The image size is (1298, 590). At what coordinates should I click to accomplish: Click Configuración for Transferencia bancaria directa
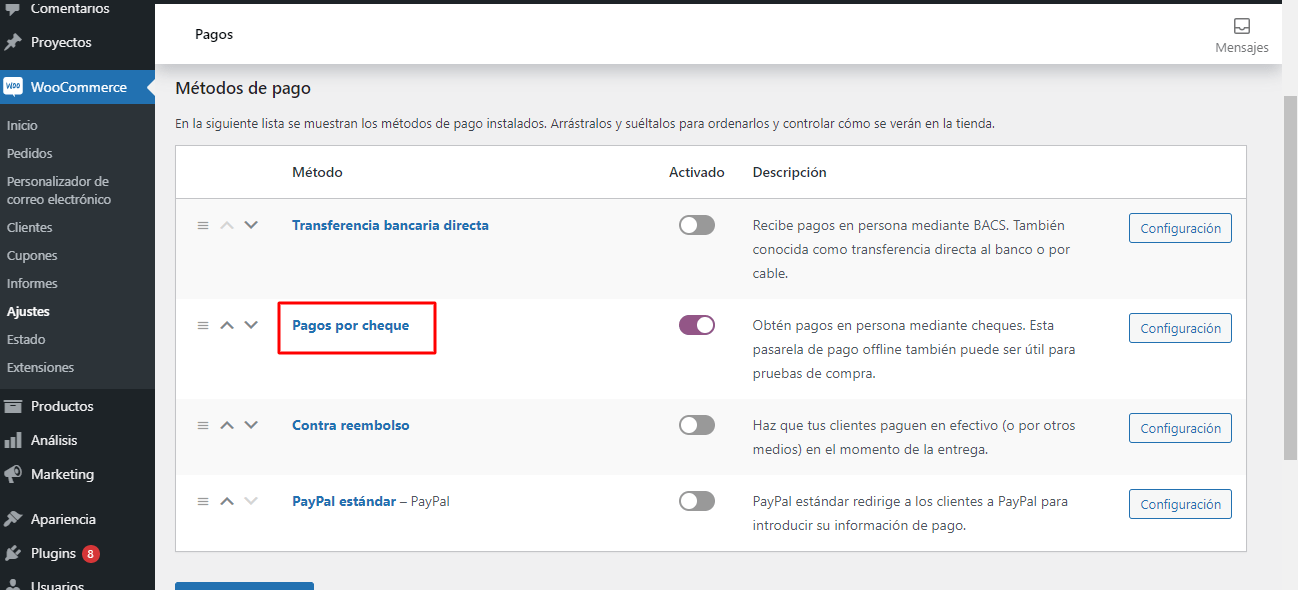(1180, 228)
